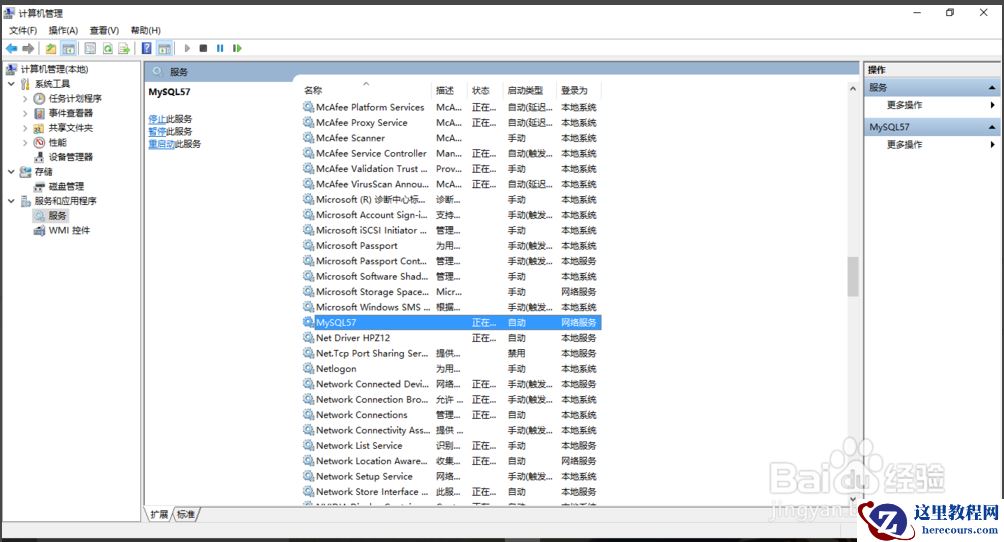Expand the 事件查看器 tree node
Screen dimensions: 1004x542
click(26, 113)
